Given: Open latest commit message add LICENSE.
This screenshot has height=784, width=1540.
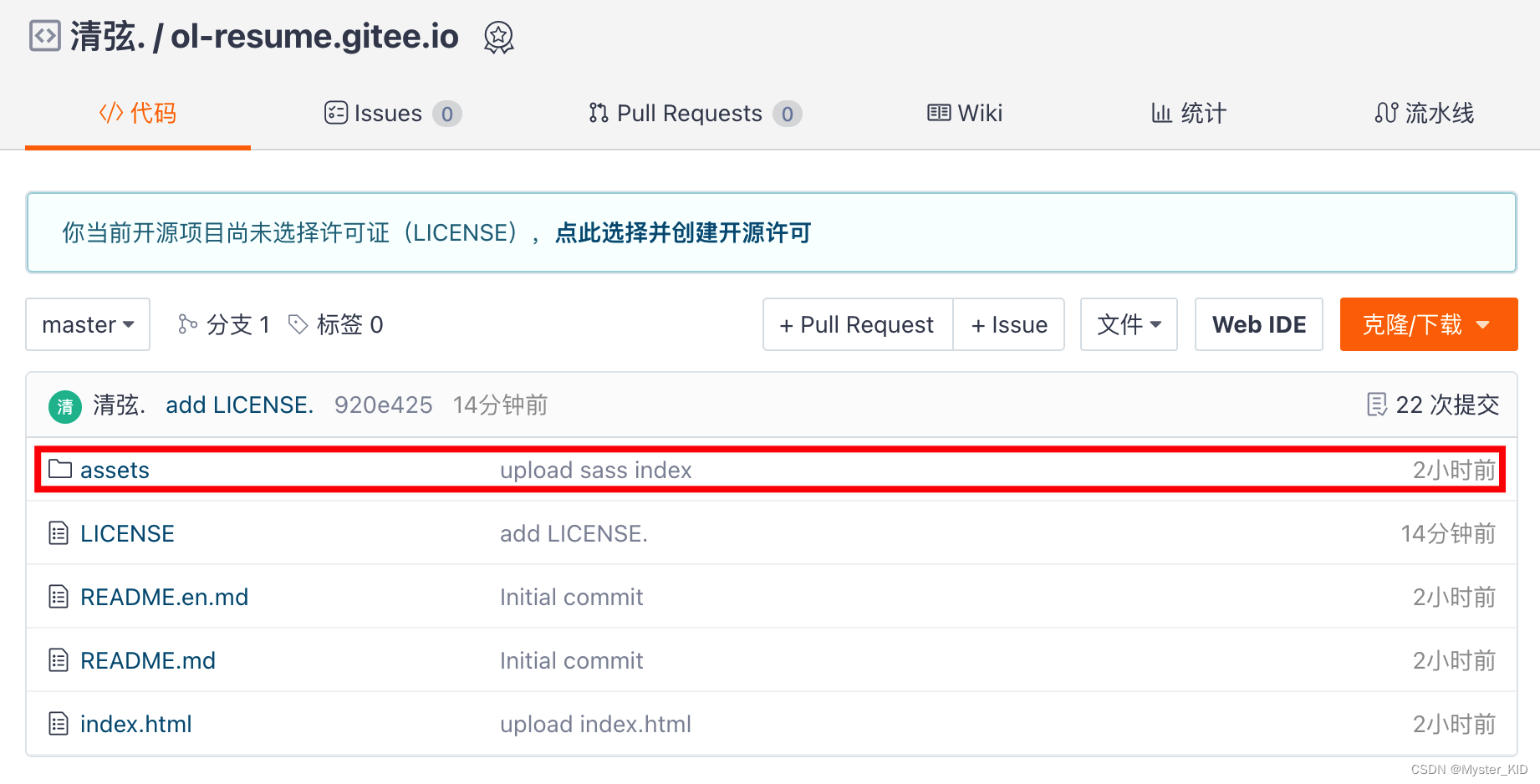Looking at the screenshot, I should pyautogui.click(x=240, y=405).
